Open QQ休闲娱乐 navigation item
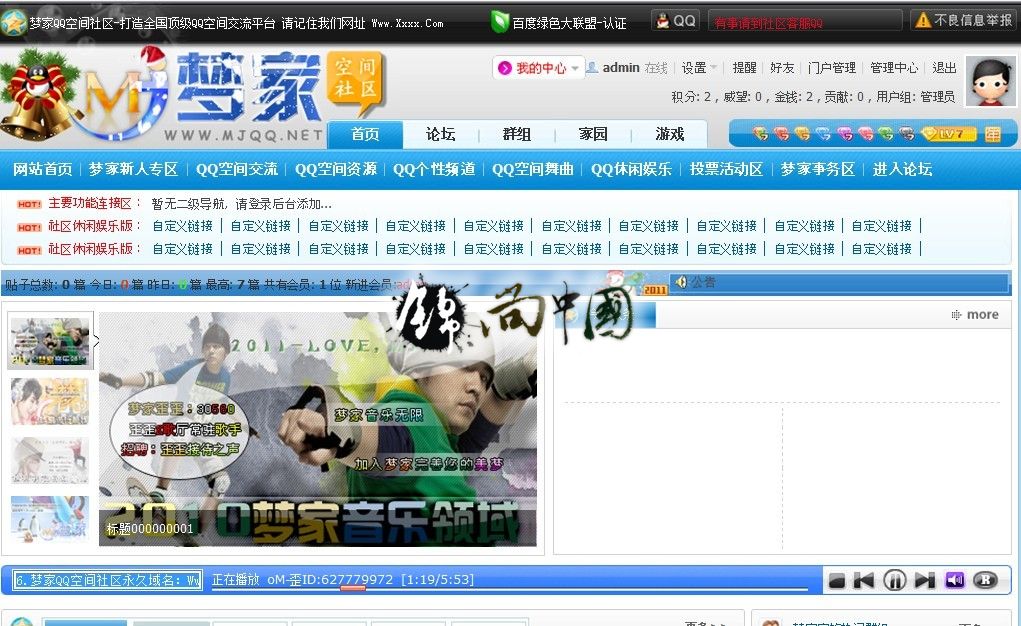The image size is (1021, 626). tap(631, 169)
